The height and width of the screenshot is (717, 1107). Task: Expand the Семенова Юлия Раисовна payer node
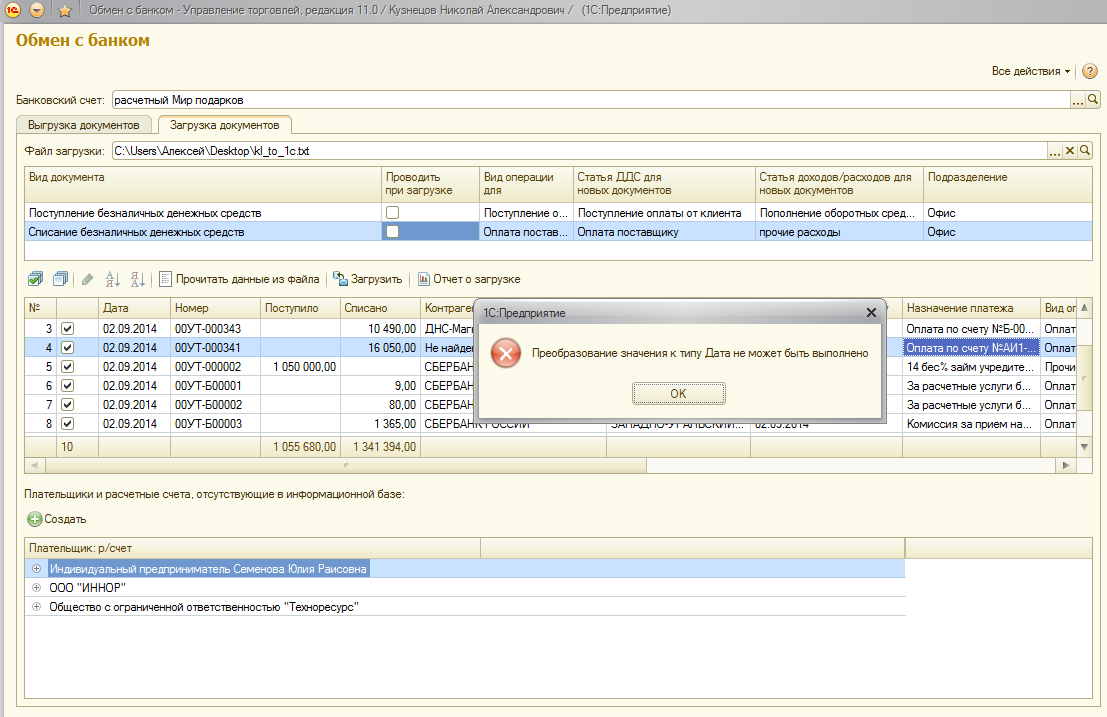(37, 569)
